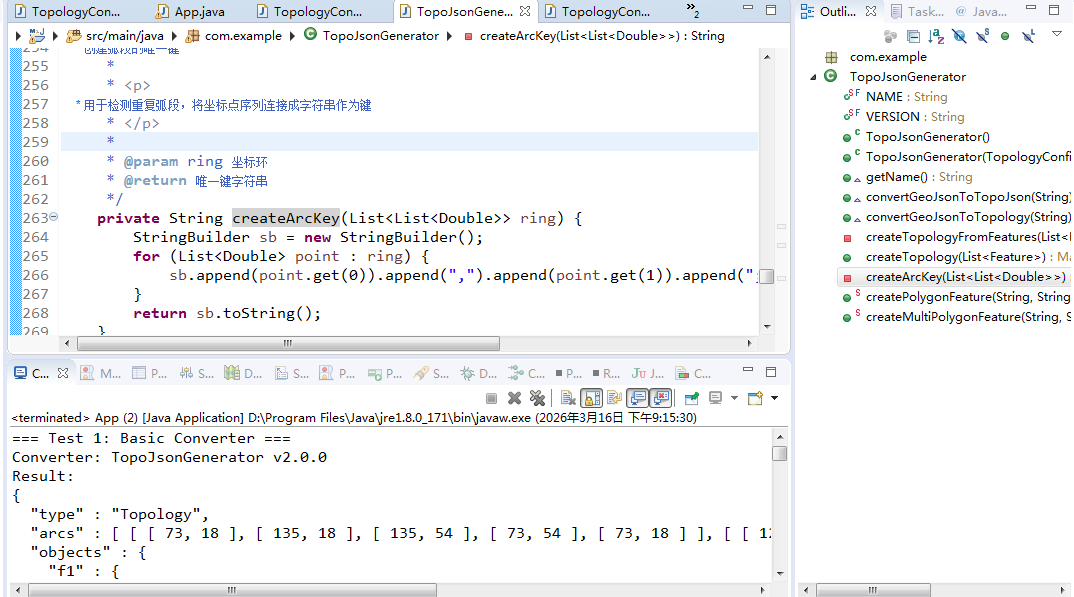Clear the console output
Screen dimensions: 1074x597
pos(568,398)
